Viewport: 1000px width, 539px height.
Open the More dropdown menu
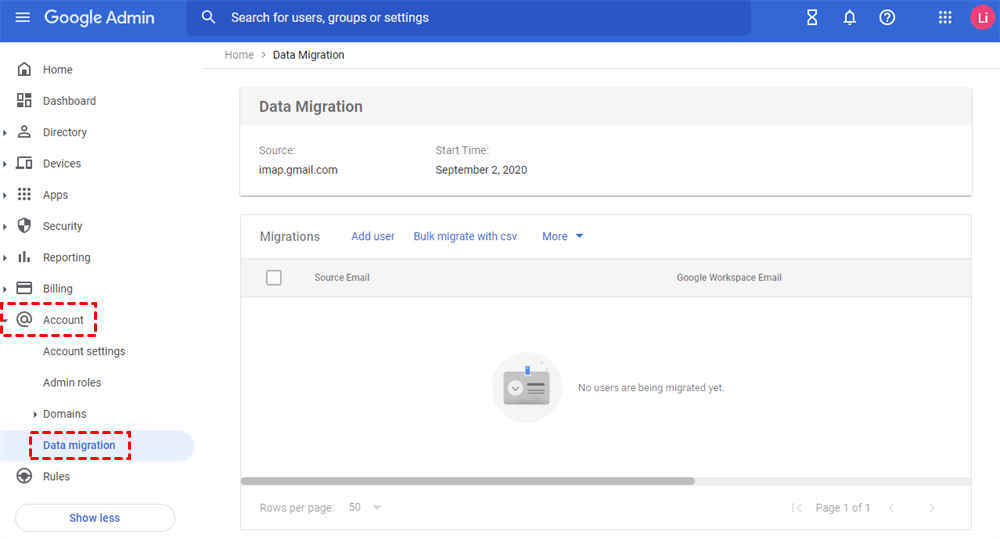[562, 237]
